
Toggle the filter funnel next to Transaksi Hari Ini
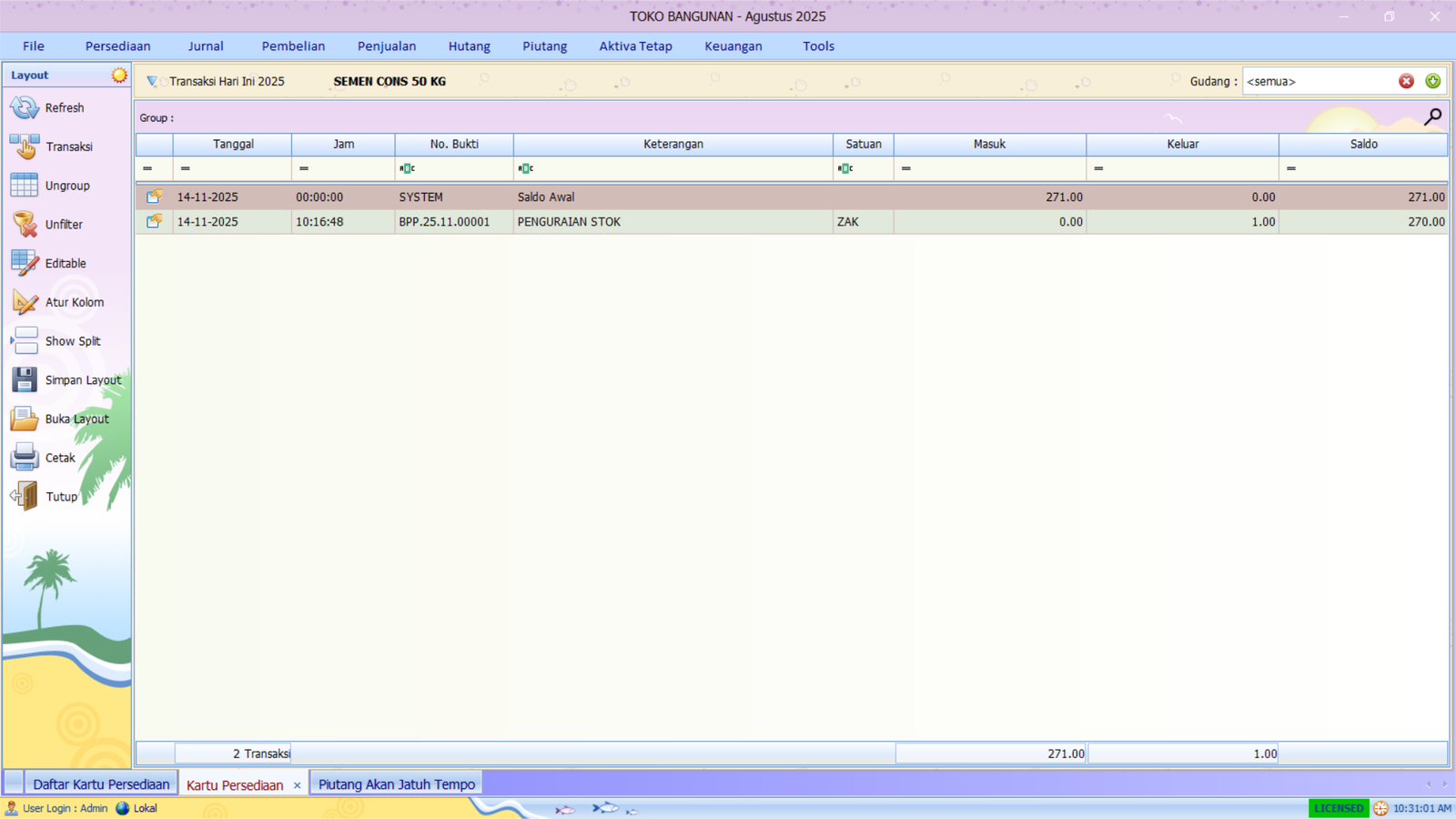pos(151,81)
